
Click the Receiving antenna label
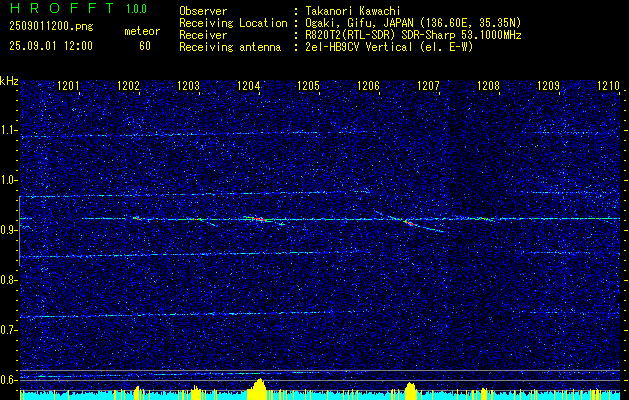pos(230,47)
